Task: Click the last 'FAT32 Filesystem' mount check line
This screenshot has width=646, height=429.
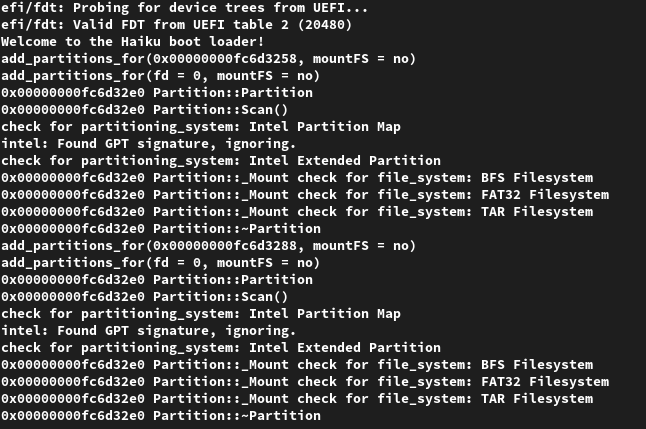Action: (305, 382)
